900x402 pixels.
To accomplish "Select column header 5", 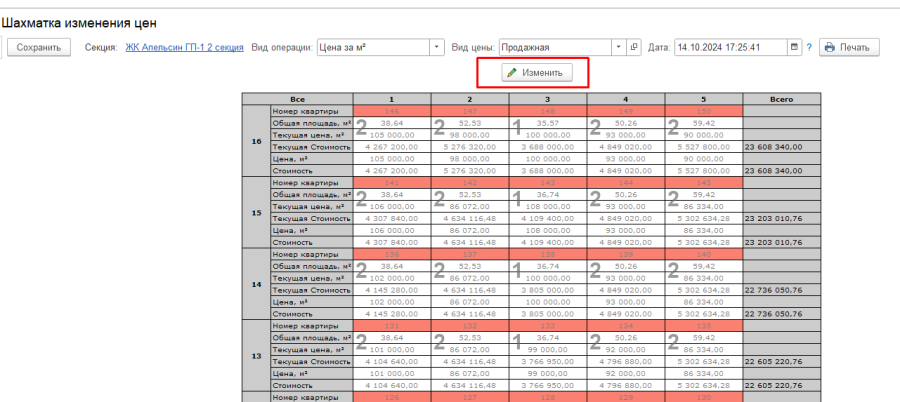I will tap(704, 99).
